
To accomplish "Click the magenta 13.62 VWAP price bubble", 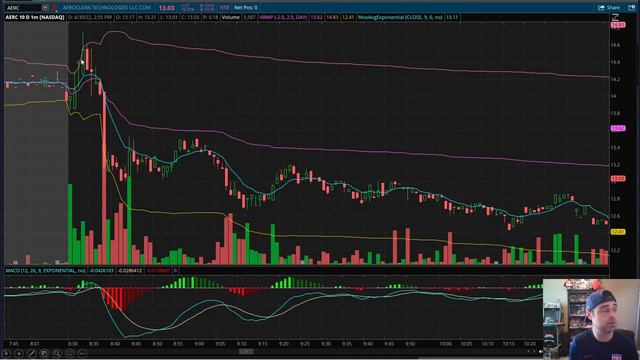I will pos(618,128).
